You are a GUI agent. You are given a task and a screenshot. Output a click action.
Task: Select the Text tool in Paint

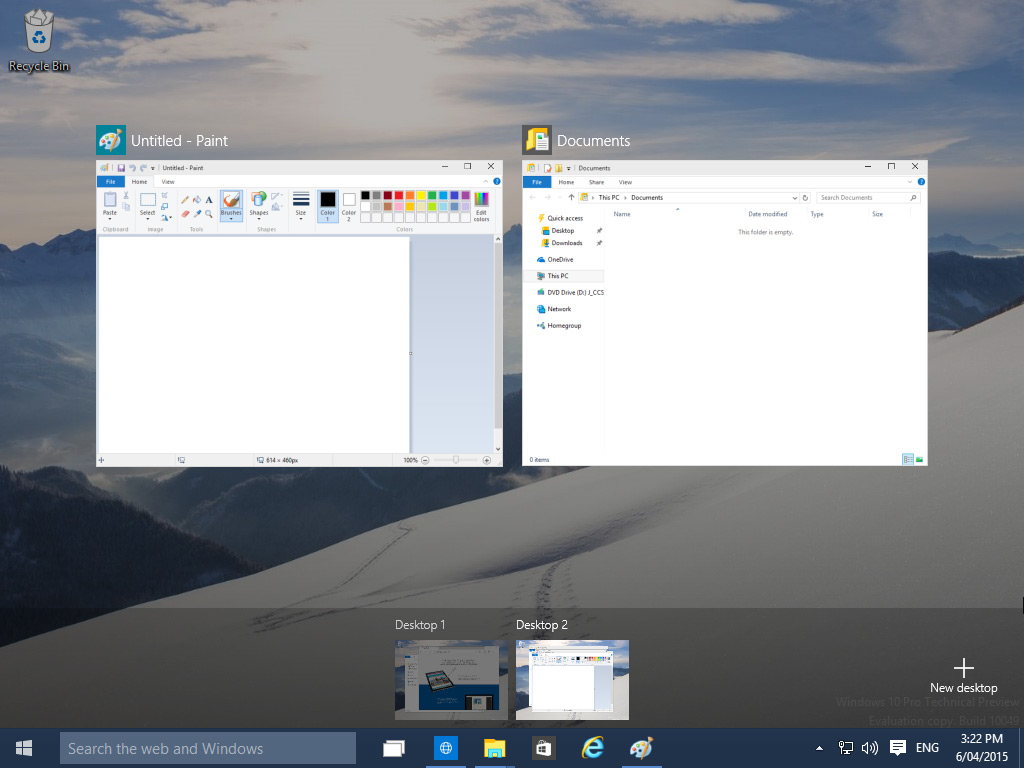[208, 199]
